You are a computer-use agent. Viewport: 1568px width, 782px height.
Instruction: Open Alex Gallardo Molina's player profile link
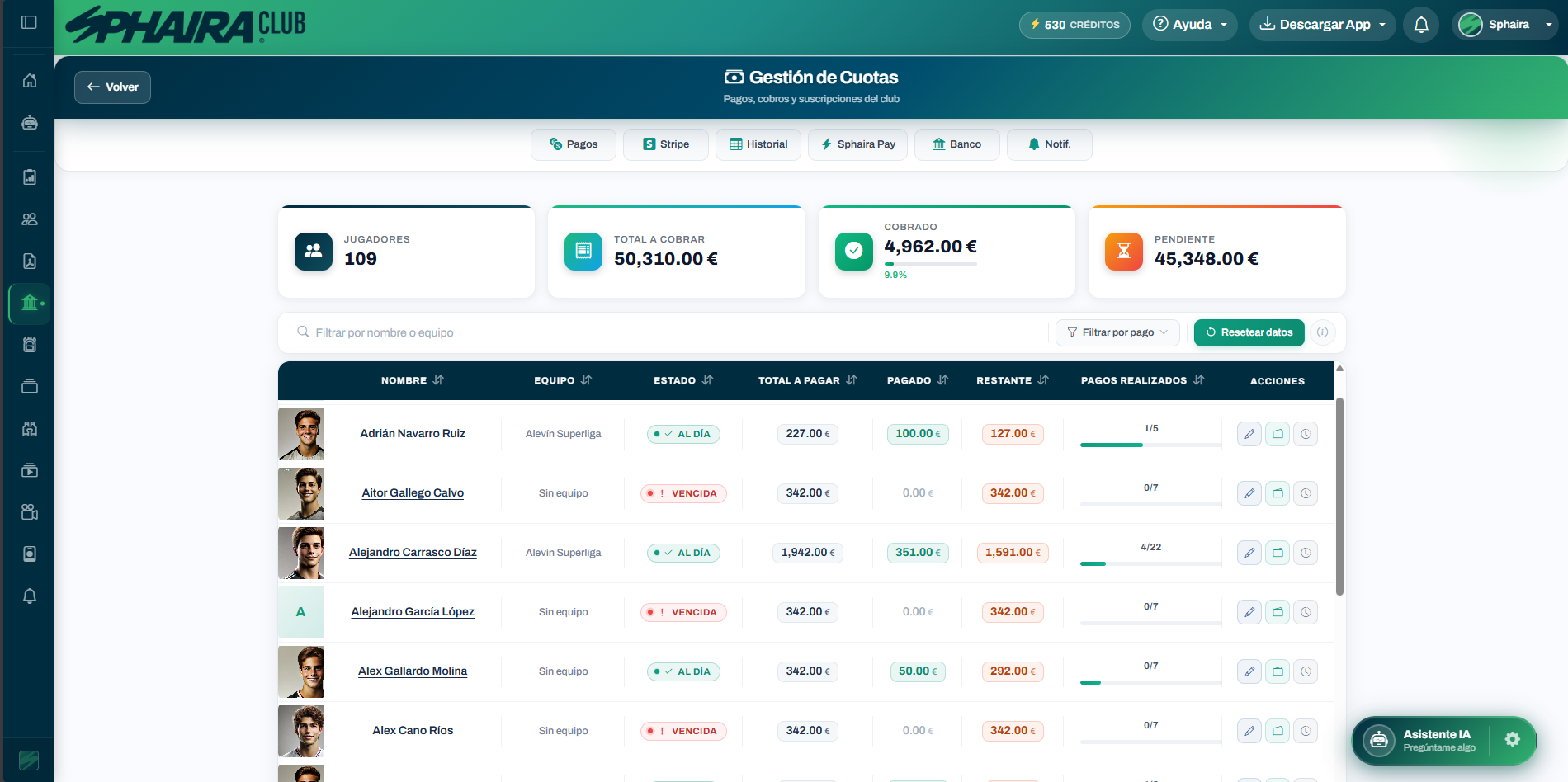click(x=413, y=671)
